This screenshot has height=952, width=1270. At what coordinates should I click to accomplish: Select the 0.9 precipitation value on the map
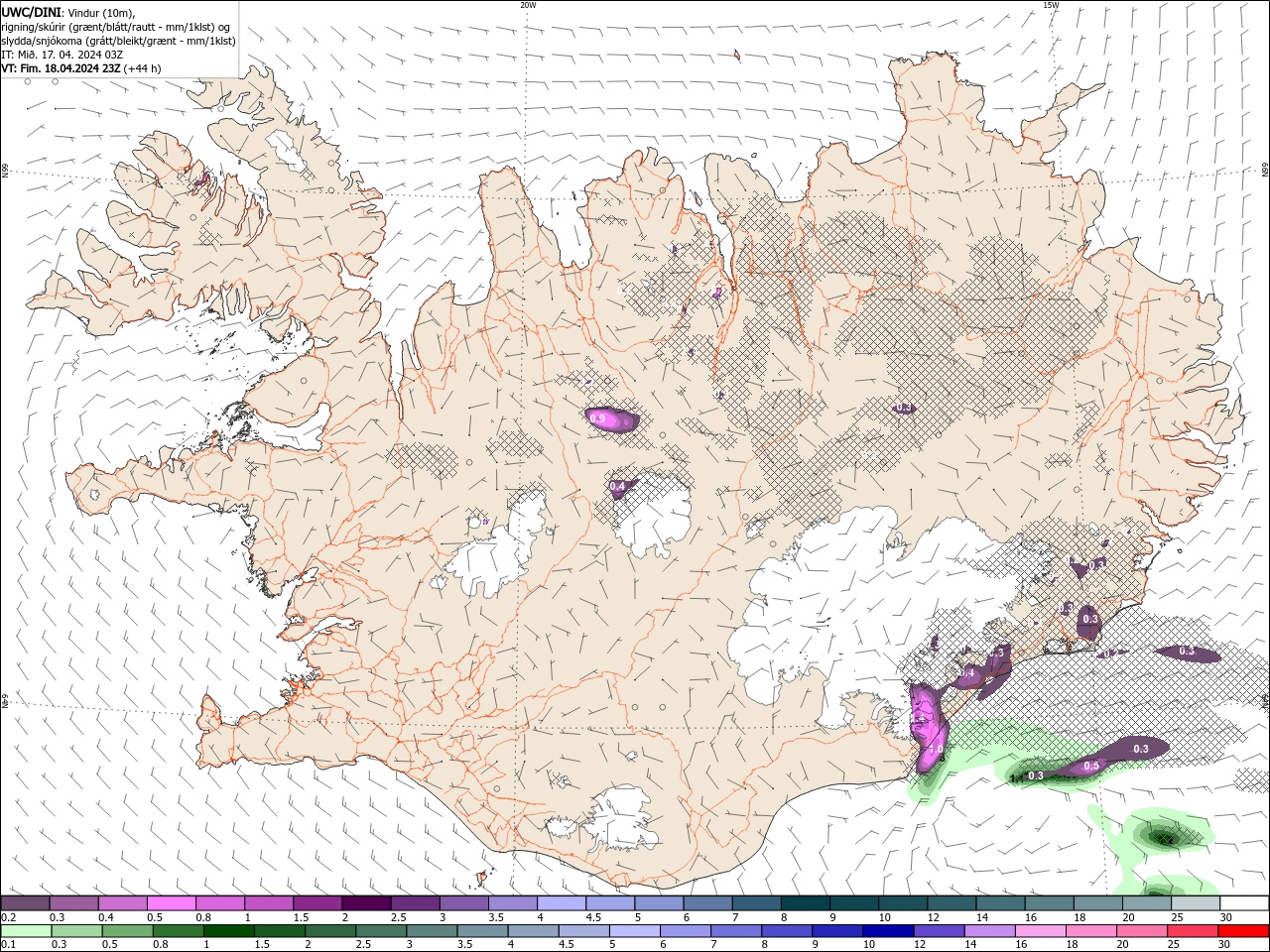point(597,419)
